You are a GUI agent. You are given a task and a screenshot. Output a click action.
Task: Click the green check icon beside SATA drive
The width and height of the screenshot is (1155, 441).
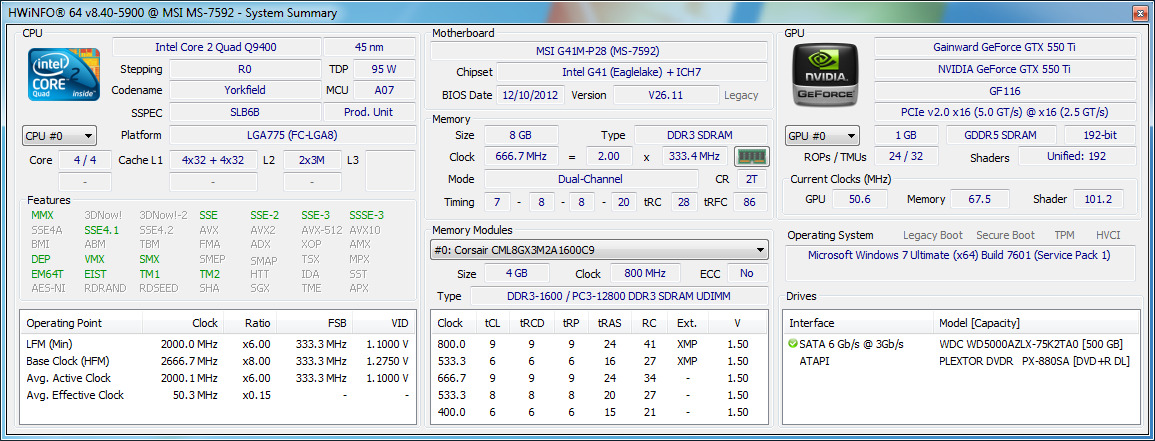click(793, 344)
